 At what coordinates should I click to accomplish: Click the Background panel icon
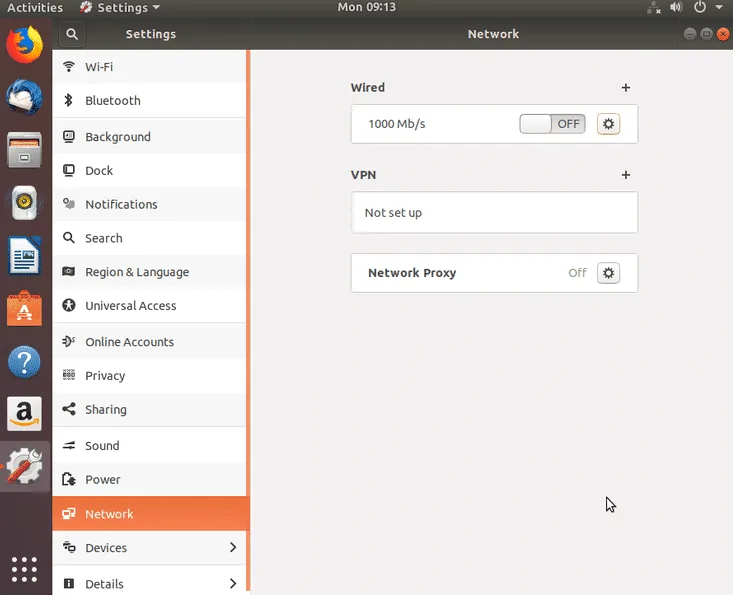click(69, 136)
